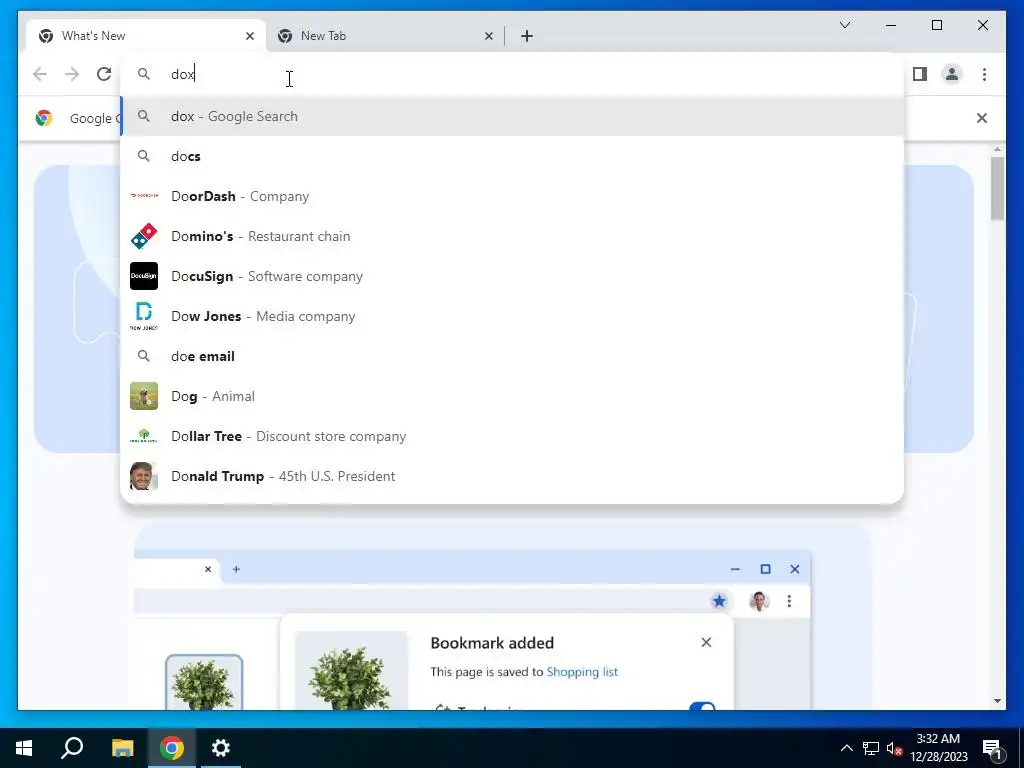
Task: Click the Dog thumbnail image
Action: pos(144,396)
